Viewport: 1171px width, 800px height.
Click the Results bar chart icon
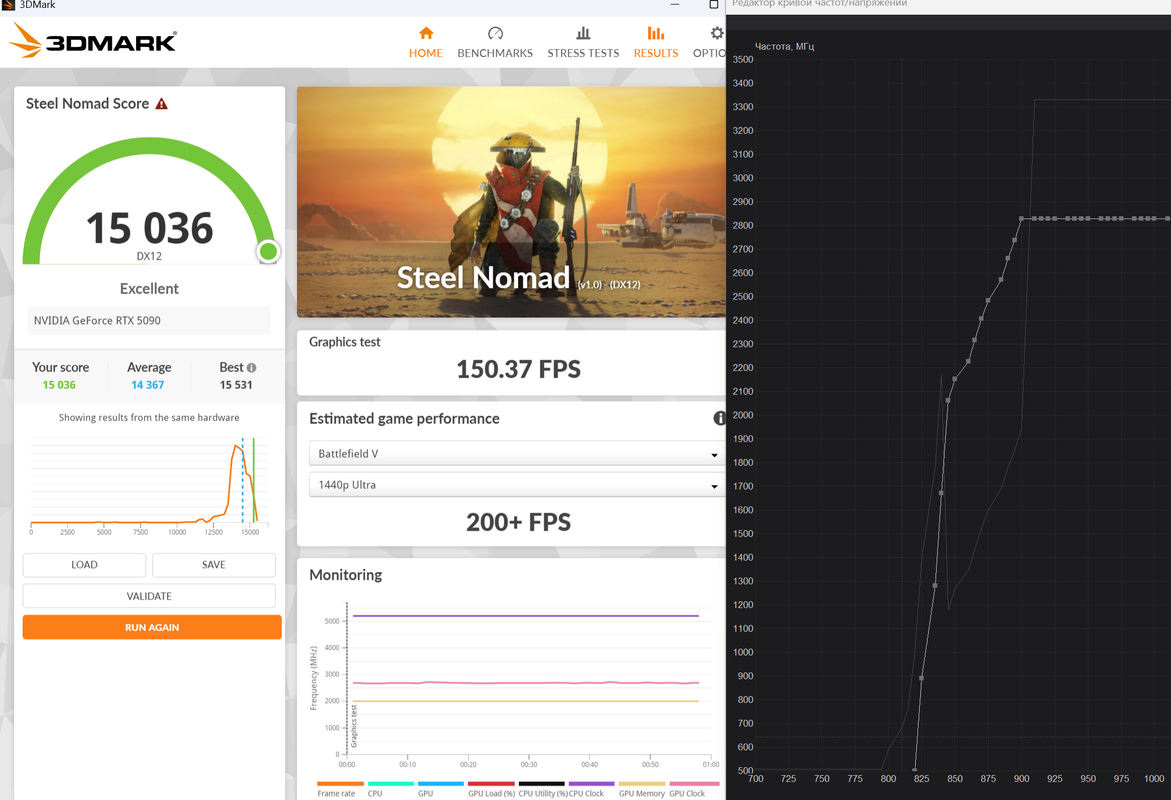click(x=656, y=33)
